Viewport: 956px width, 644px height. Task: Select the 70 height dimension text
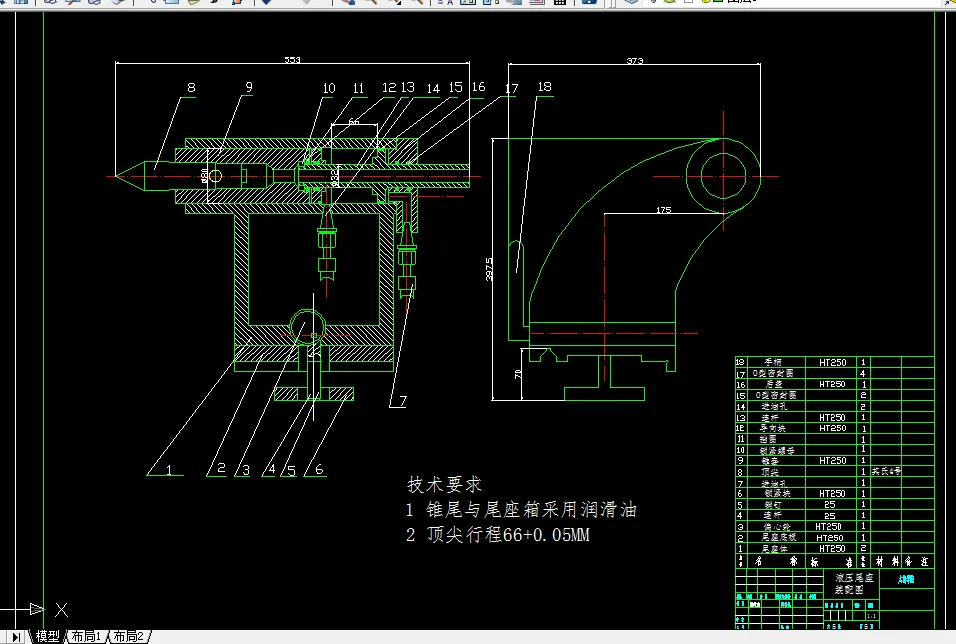[x=518, y=373]
